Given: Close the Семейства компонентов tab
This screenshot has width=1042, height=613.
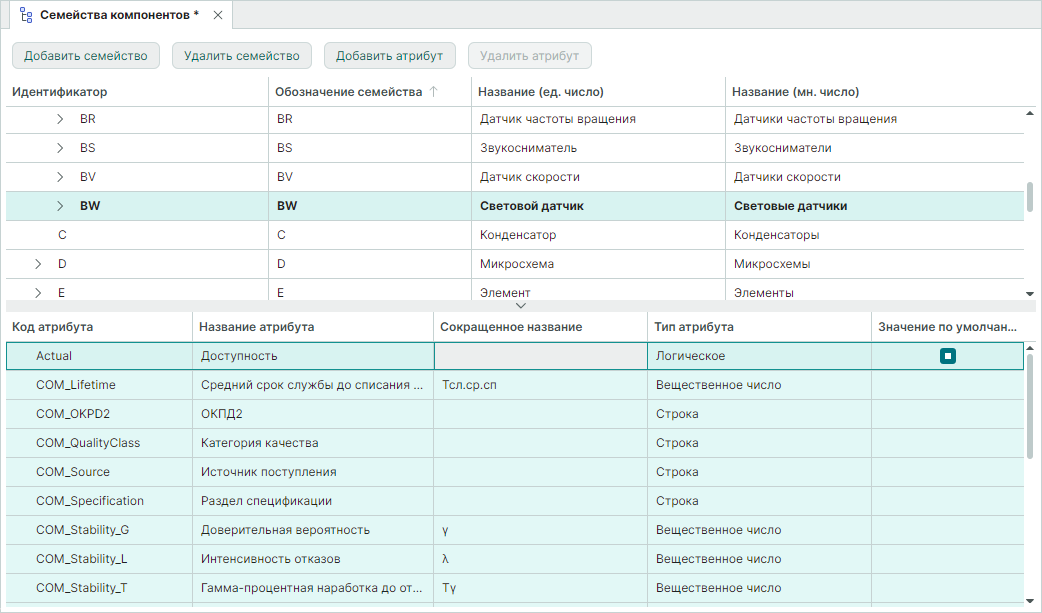Looking at the screenshot, I should [x=217, y=15].
